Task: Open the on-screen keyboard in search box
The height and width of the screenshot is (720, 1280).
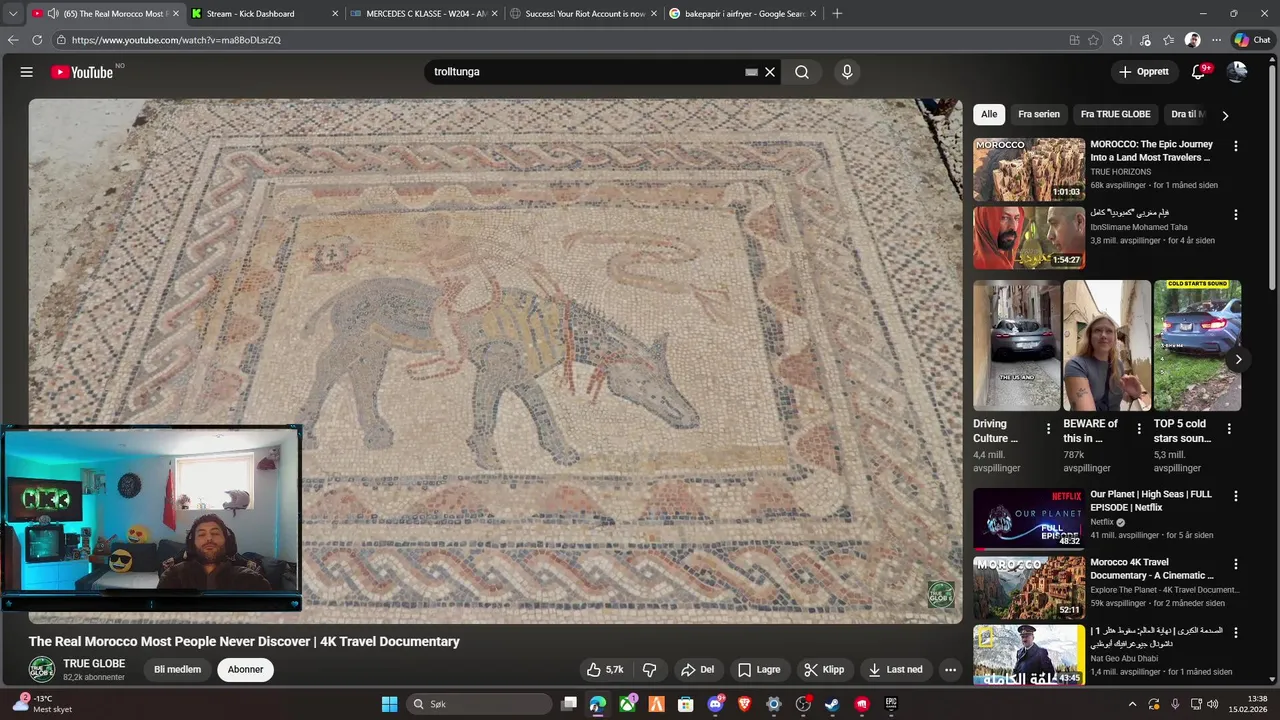Action: pos(751,72)
